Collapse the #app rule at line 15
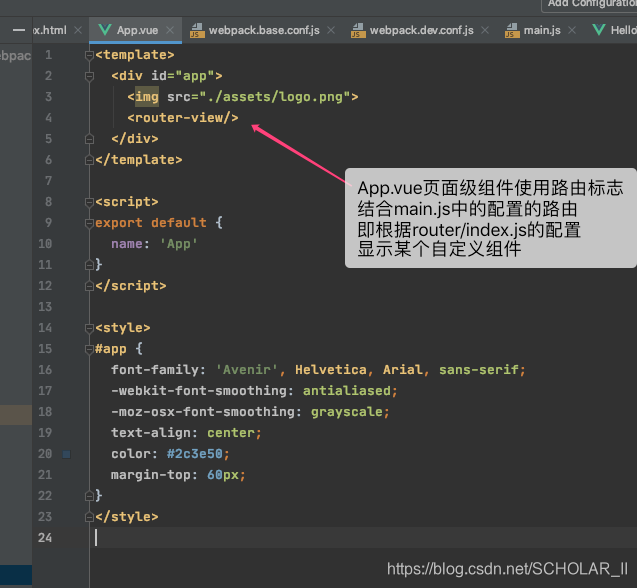The width and height of the screenshot is (637, 588). point(89,349)
